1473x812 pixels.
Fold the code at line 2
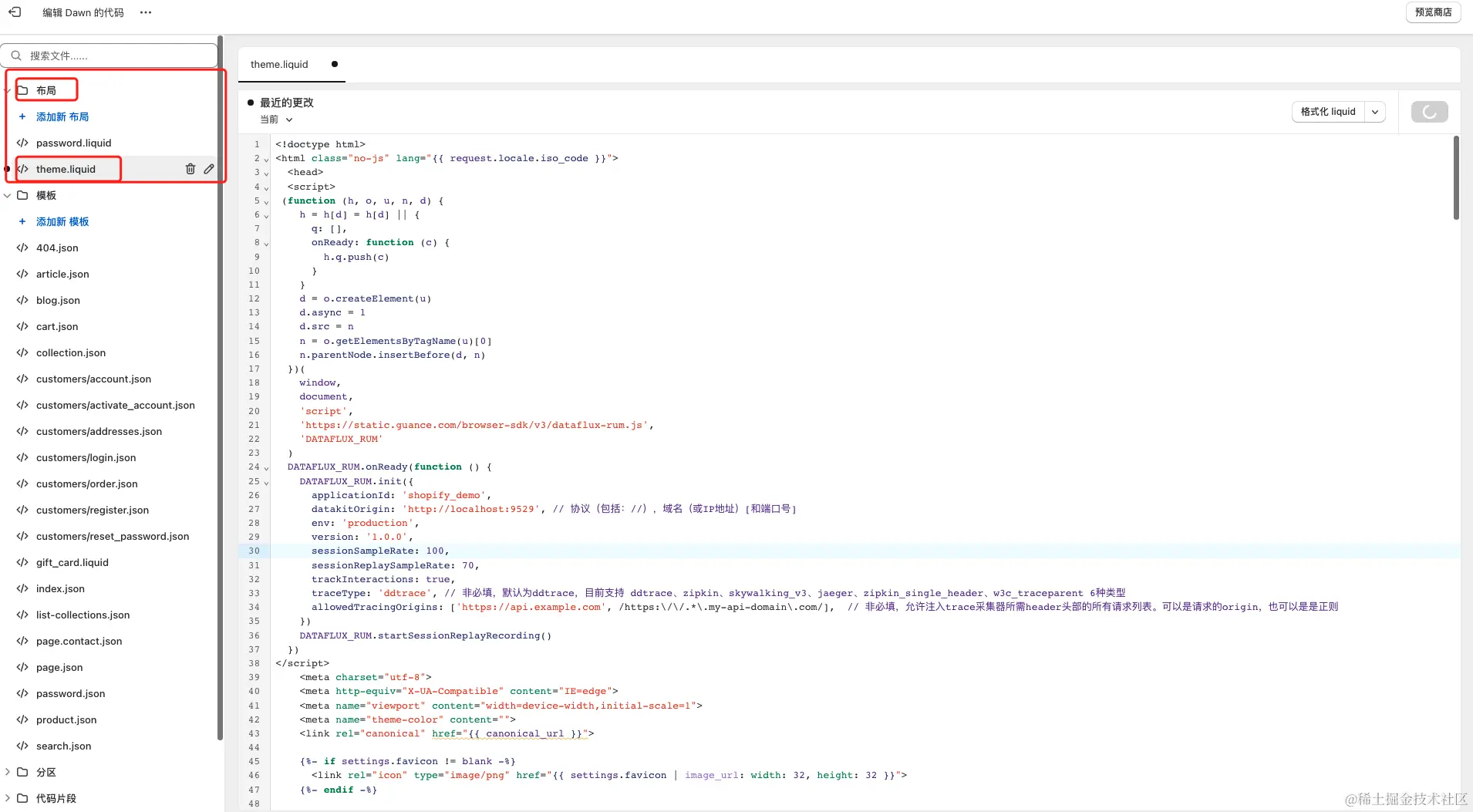(267, 160)
